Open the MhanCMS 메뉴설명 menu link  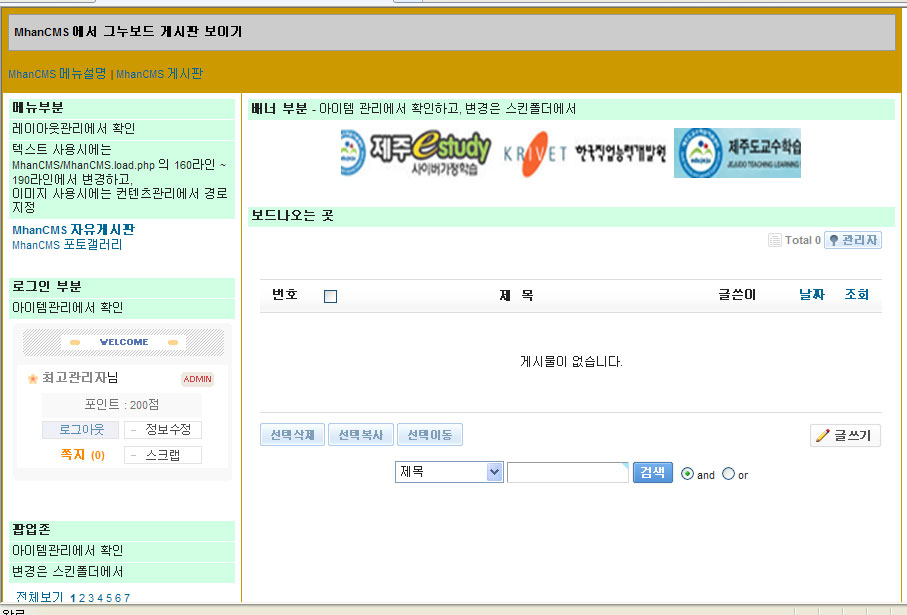click(x=57, y=74)
